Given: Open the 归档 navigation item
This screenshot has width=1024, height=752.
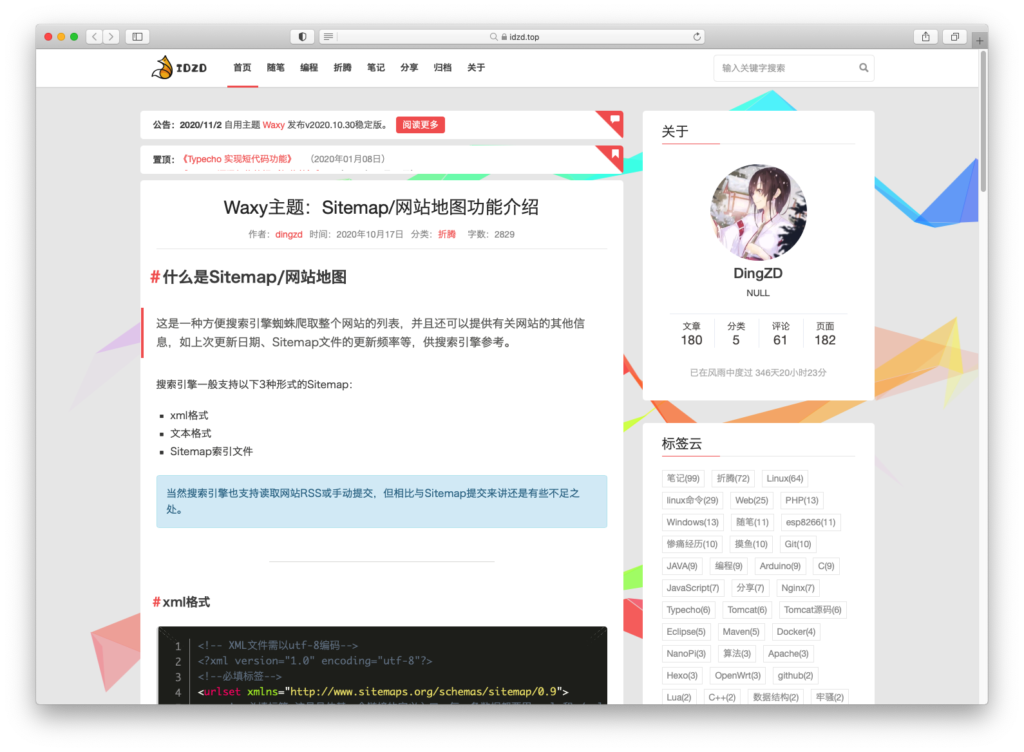Looking at the screenshot, I should [x=442, y=68].
